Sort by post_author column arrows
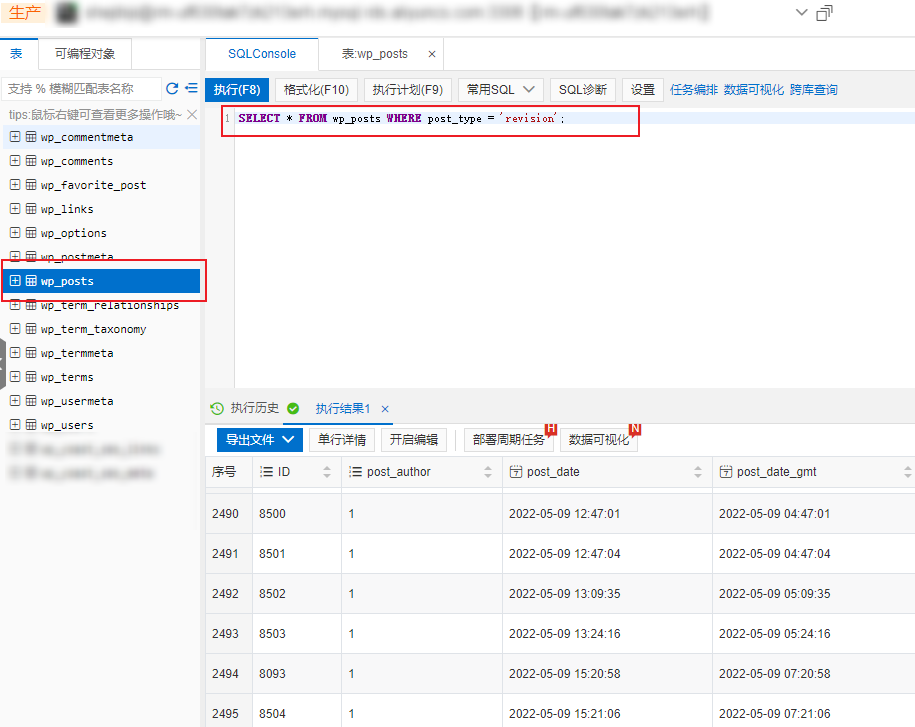The width and height of the screenshot is (915, 727). pyautogui.click(x=488, y=472)
